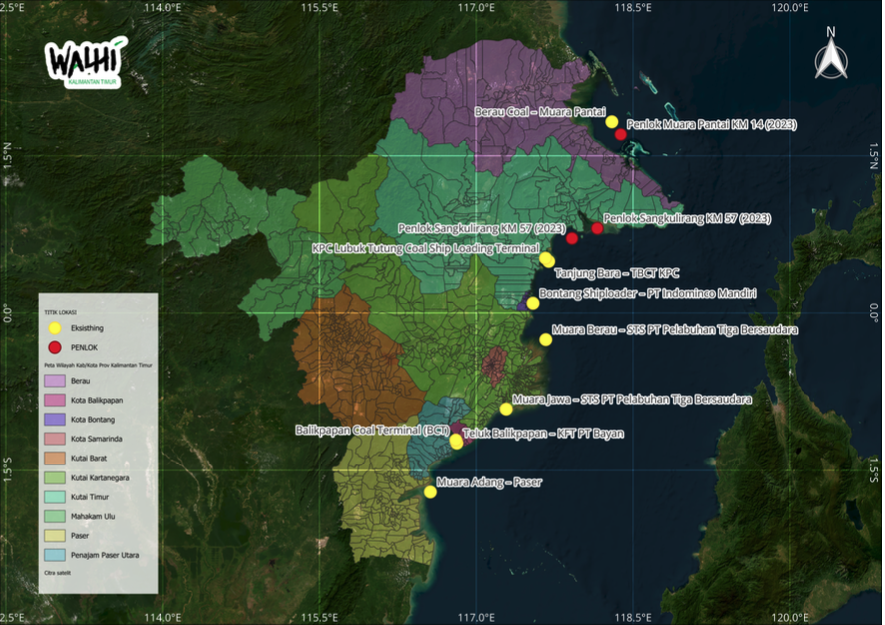Click the yellow Eksisthing circle in legend

[x=55, y=328]
